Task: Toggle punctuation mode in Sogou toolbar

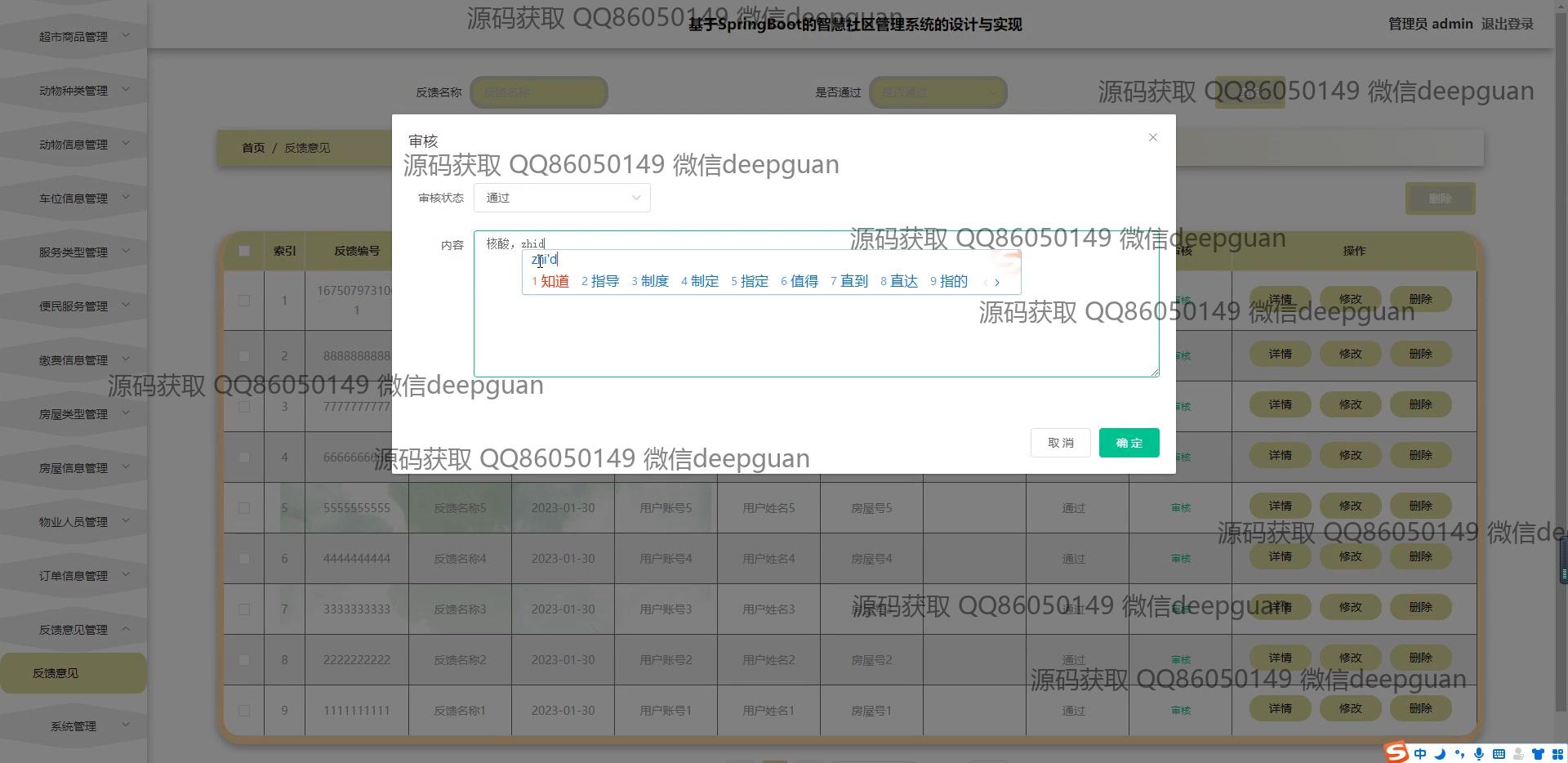Action: [1459, 754]
